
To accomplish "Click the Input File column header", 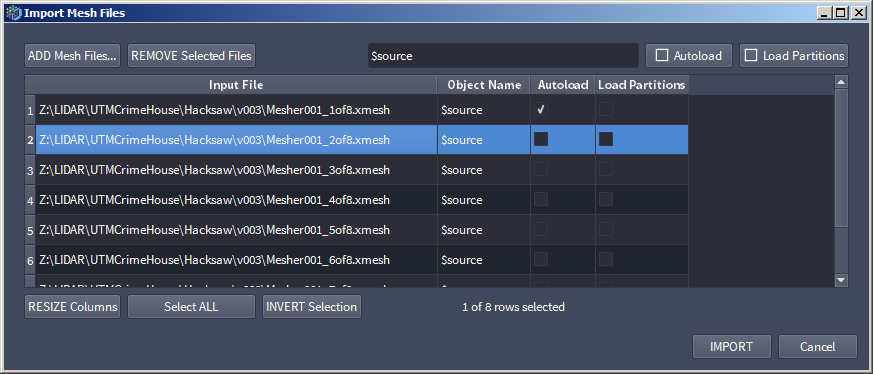I will point(236,85).
